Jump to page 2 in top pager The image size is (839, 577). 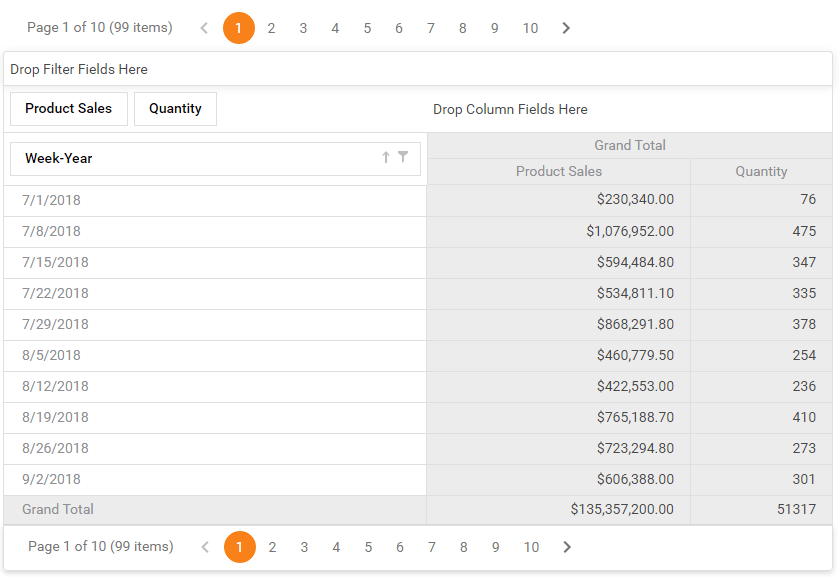click(271, 28)
